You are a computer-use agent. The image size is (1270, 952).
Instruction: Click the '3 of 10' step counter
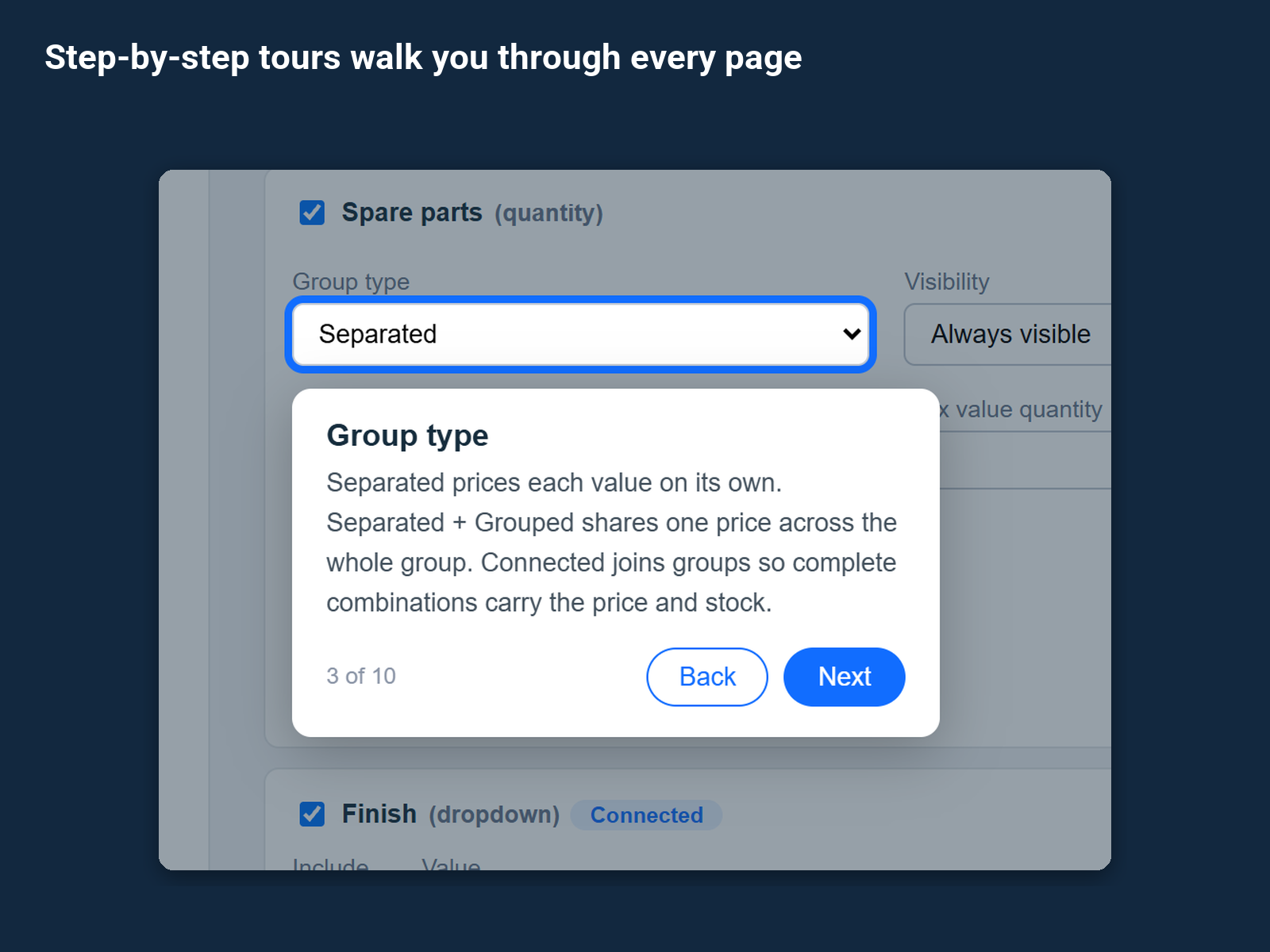(x=361, y=676)
